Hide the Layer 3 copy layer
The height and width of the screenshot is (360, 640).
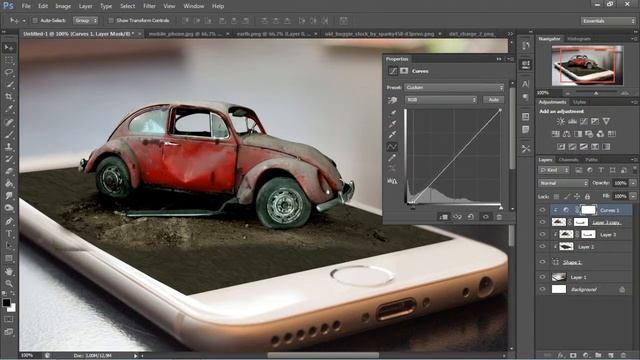coord(542,222)
